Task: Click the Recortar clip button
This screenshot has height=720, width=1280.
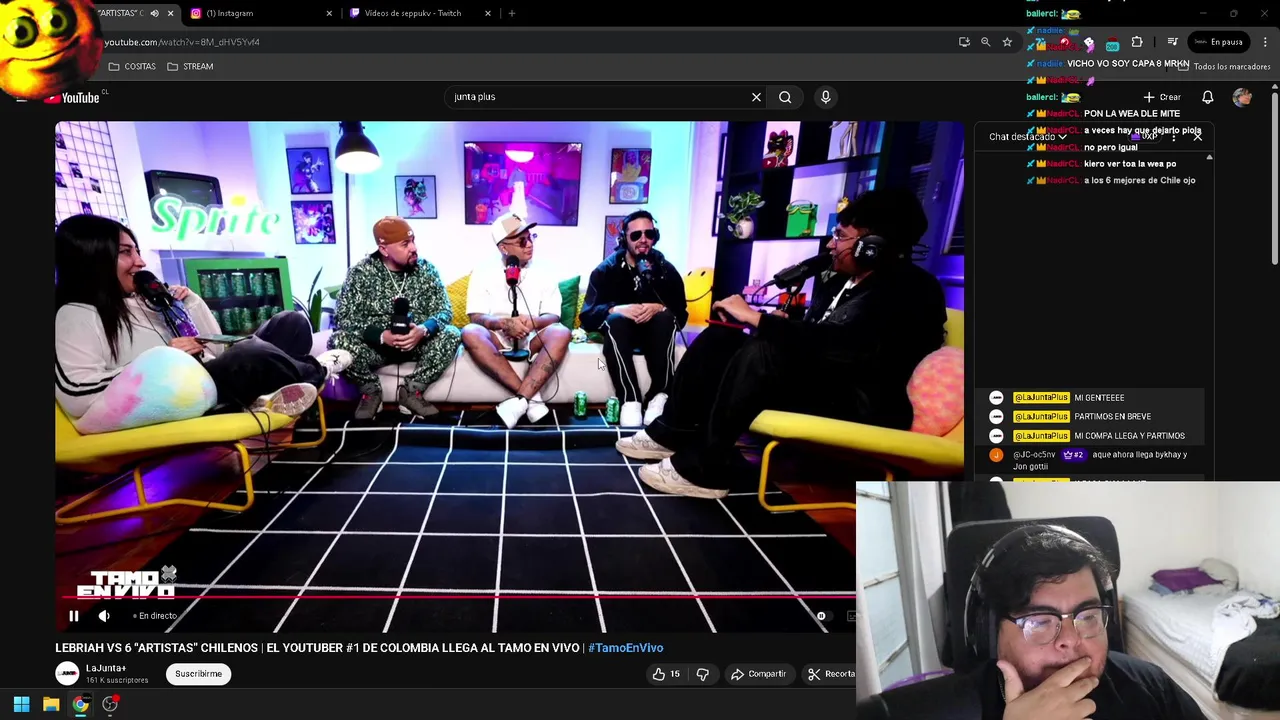Action: tap(831, 674)
